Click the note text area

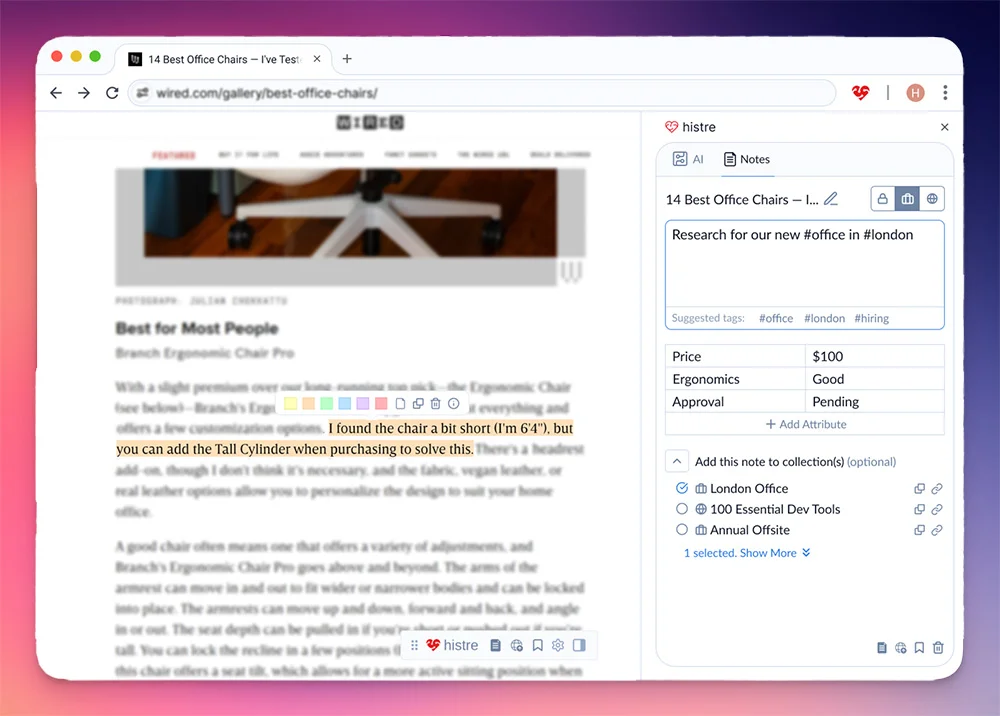[x=804, y=264]
